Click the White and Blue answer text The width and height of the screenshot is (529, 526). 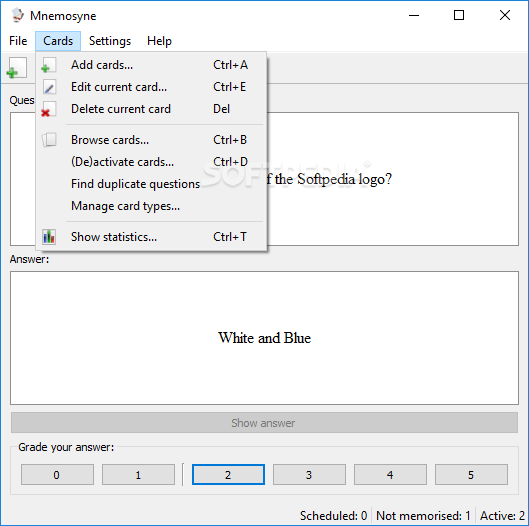pos(264,338)
